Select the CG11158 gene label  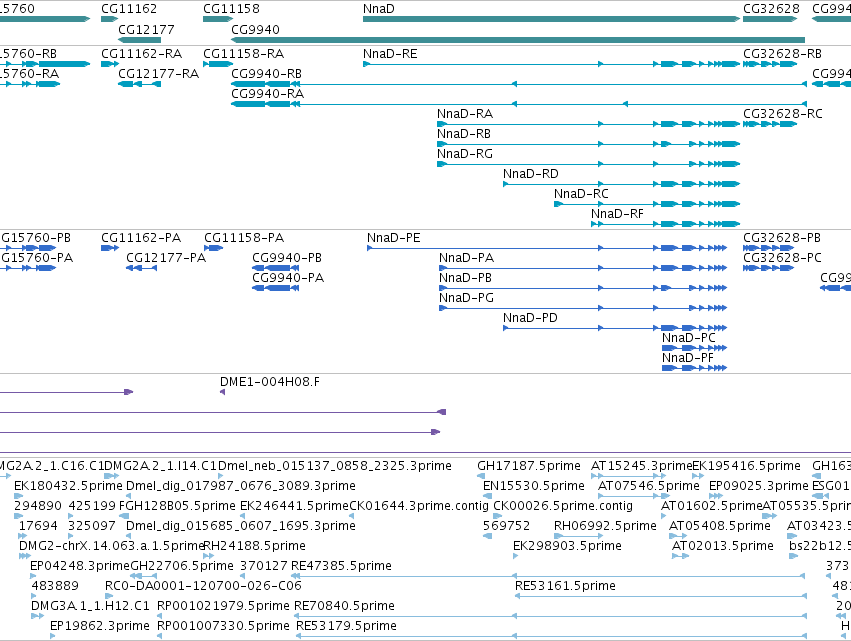(231, 9)
